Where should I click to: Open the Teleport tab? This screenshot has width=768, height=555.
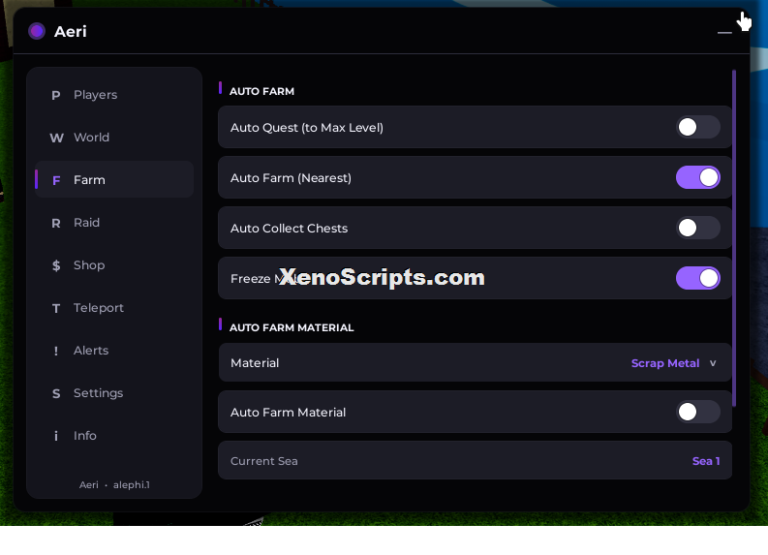[x=115, y=308]
